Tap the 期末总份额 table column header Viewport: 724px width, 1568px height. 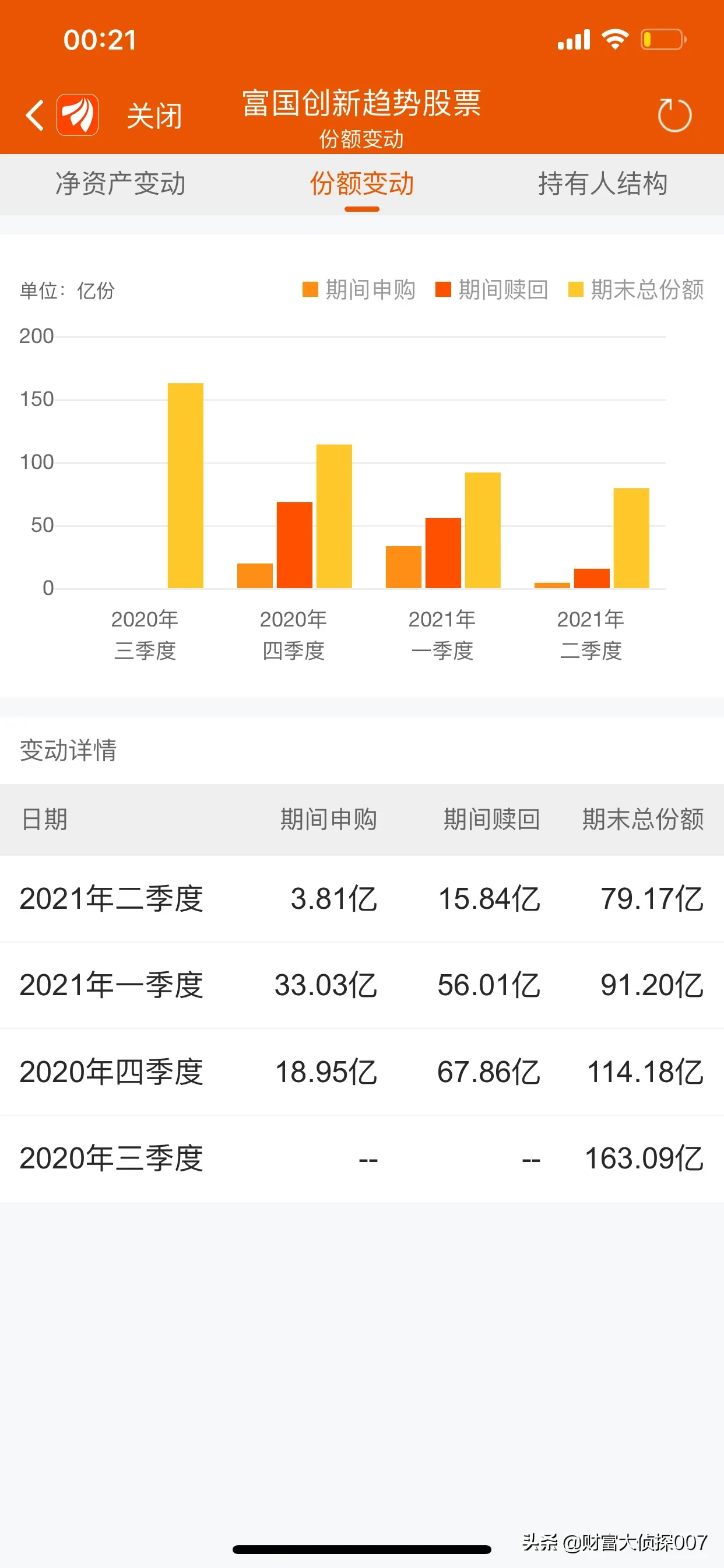pos(643,820)
